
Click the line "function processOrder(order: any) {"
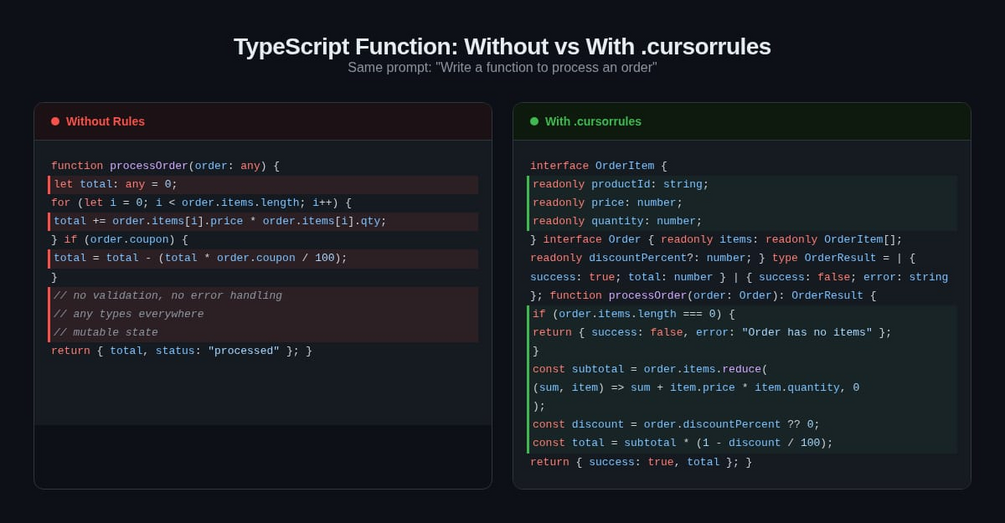pyautogui.click(x=165, y=165)
